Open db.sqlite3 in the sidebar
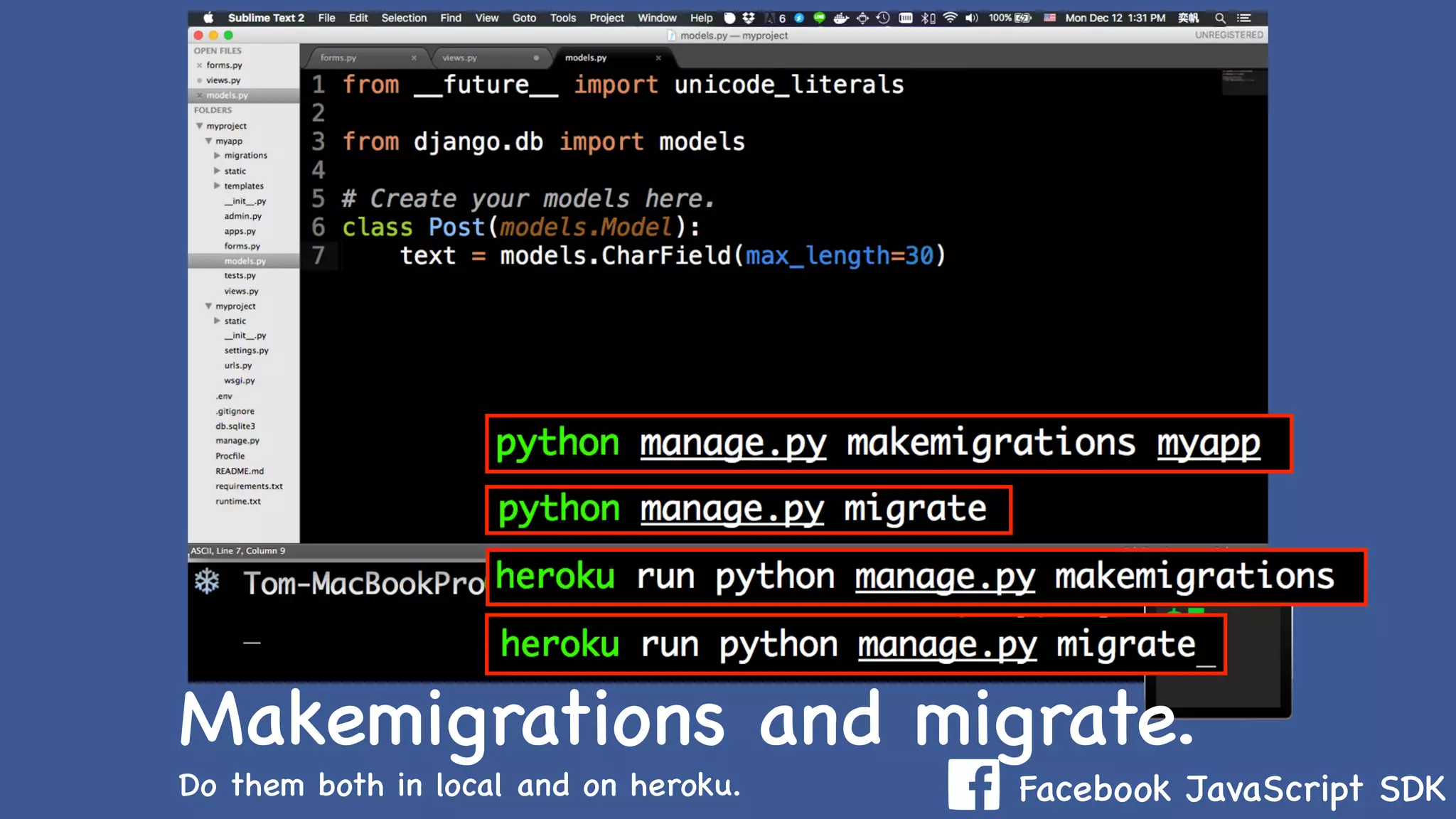Image resolution: width=1456 pixels, height=819 pixels. pos(235,426)
